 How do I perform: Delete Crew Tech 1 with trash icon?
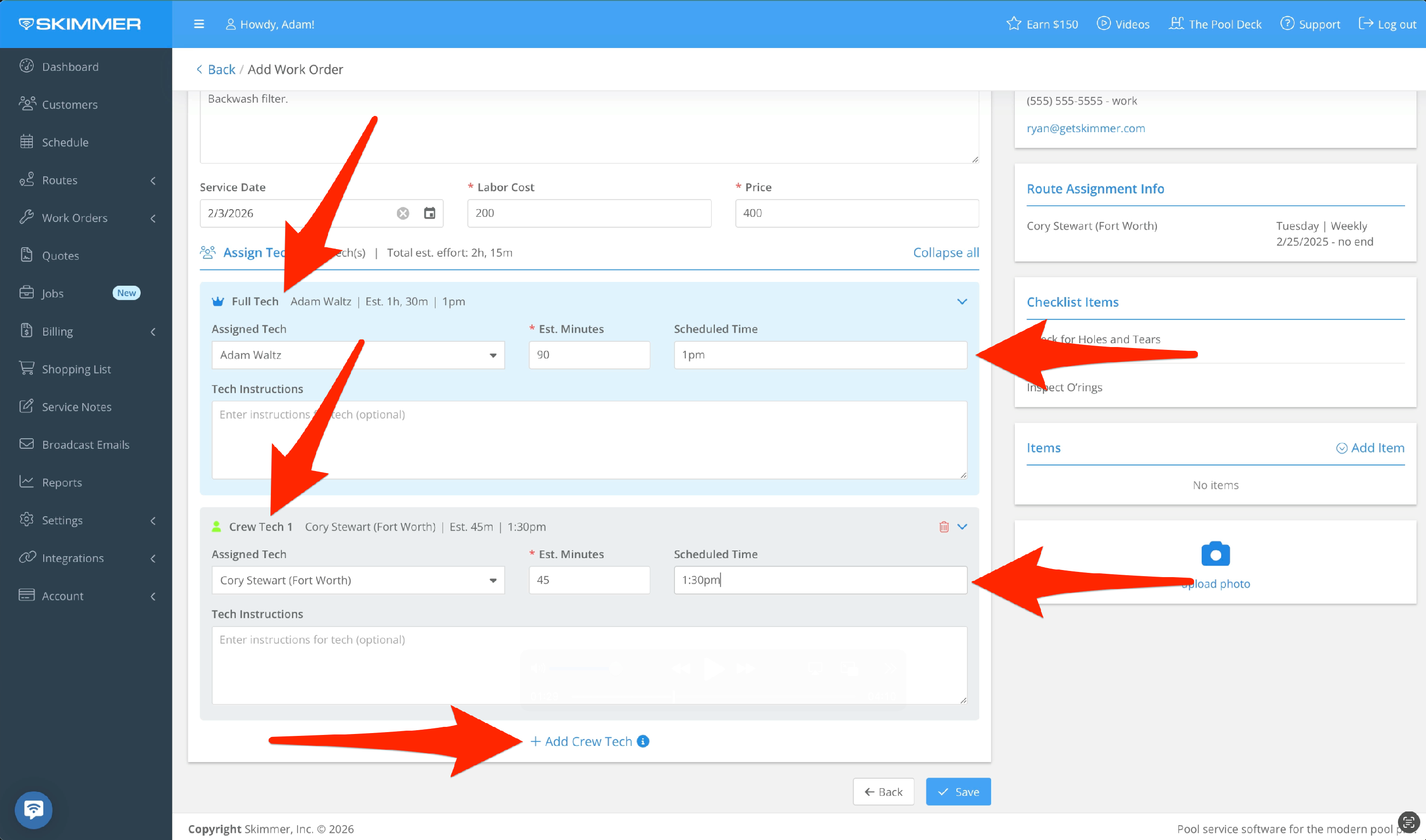tap(944, 527)
